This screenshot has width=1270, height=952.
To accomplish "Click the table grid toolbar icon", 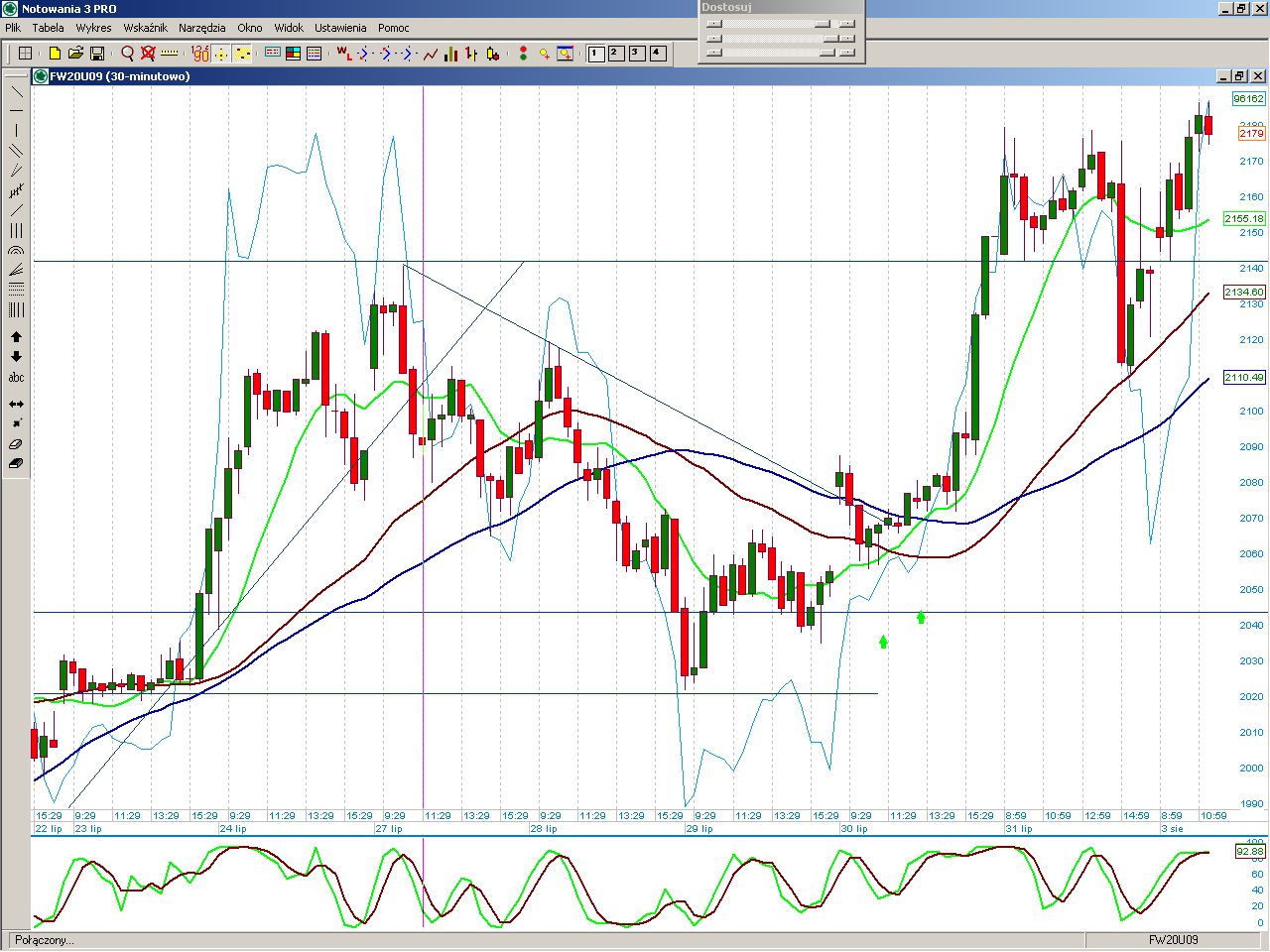I will (x=26, y=54).
